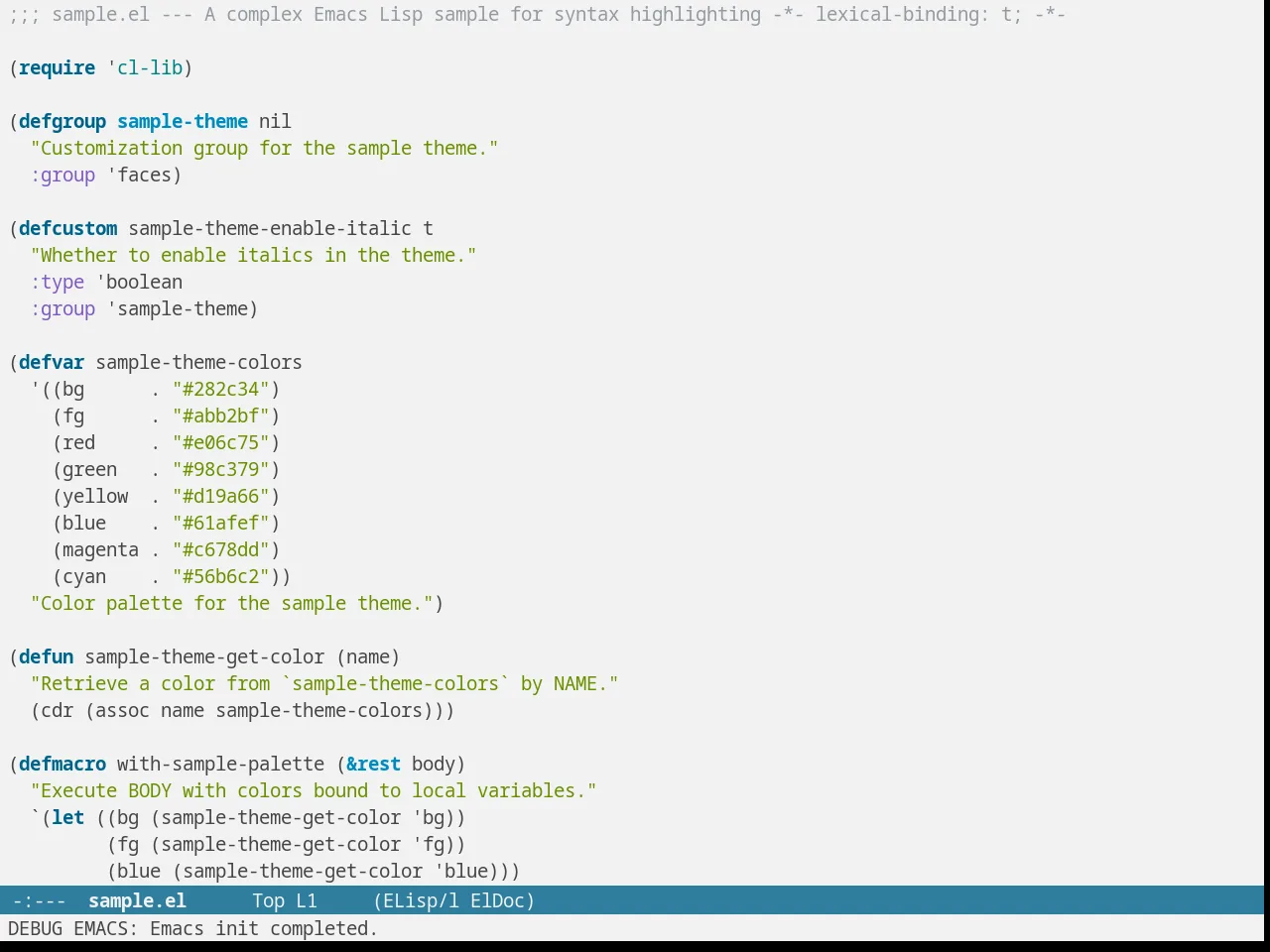Image resolution: width=1270 pixels, height=952 pixels.
Task: Click the color string "#c678dd"
Action: click(x=221, y=549)
